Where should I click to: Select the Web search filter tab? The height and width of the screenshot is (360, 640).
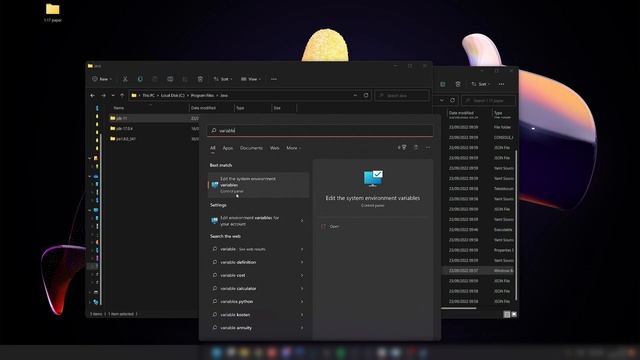(x=275, y=148)
